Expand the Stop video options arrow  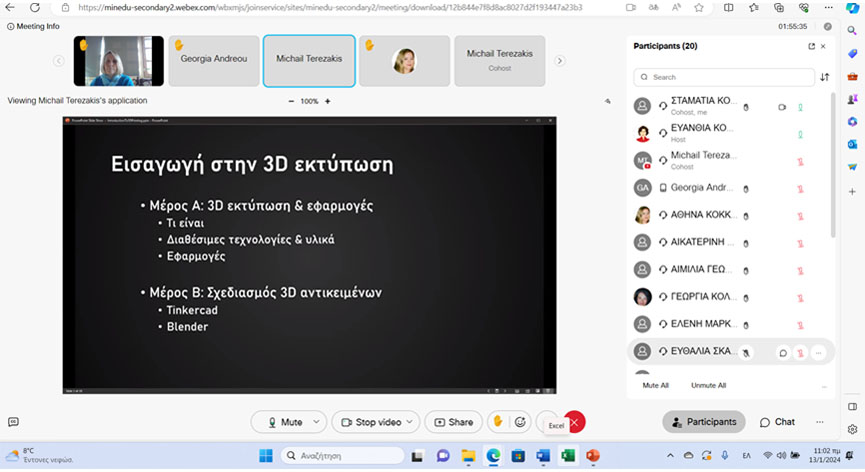coord(410,422)
